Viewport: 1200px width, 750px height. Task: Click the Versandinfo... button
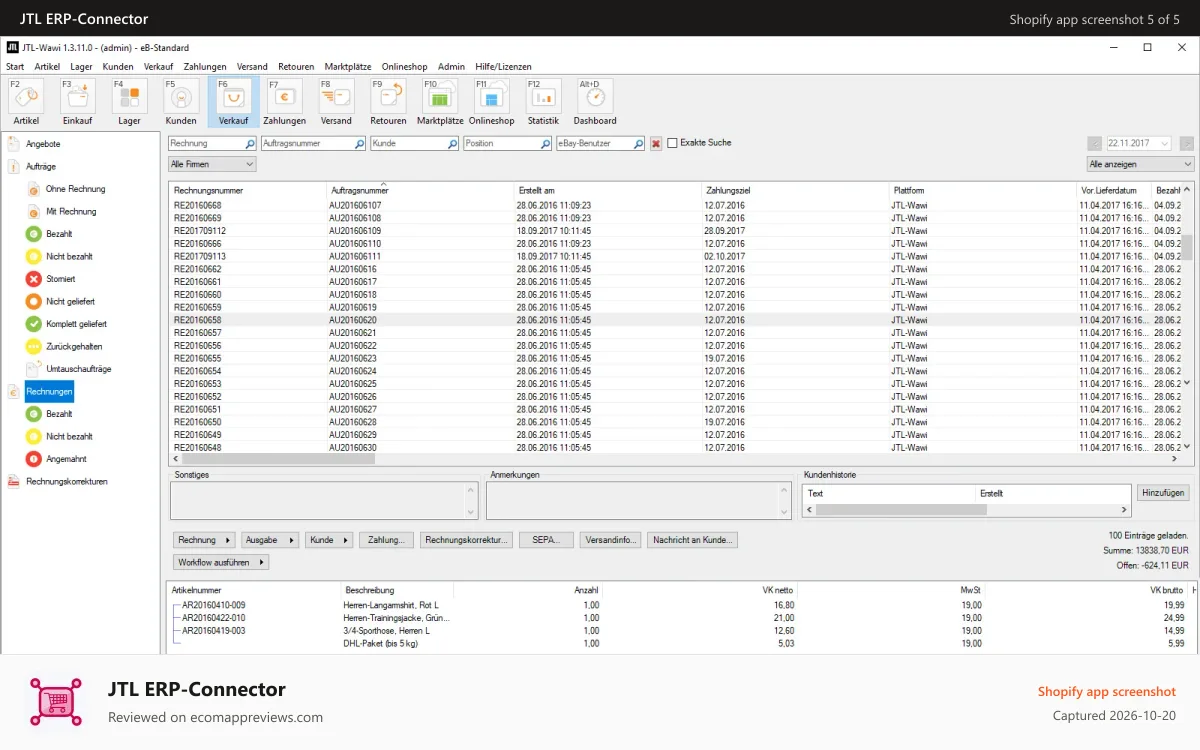(x=610, y=540)
